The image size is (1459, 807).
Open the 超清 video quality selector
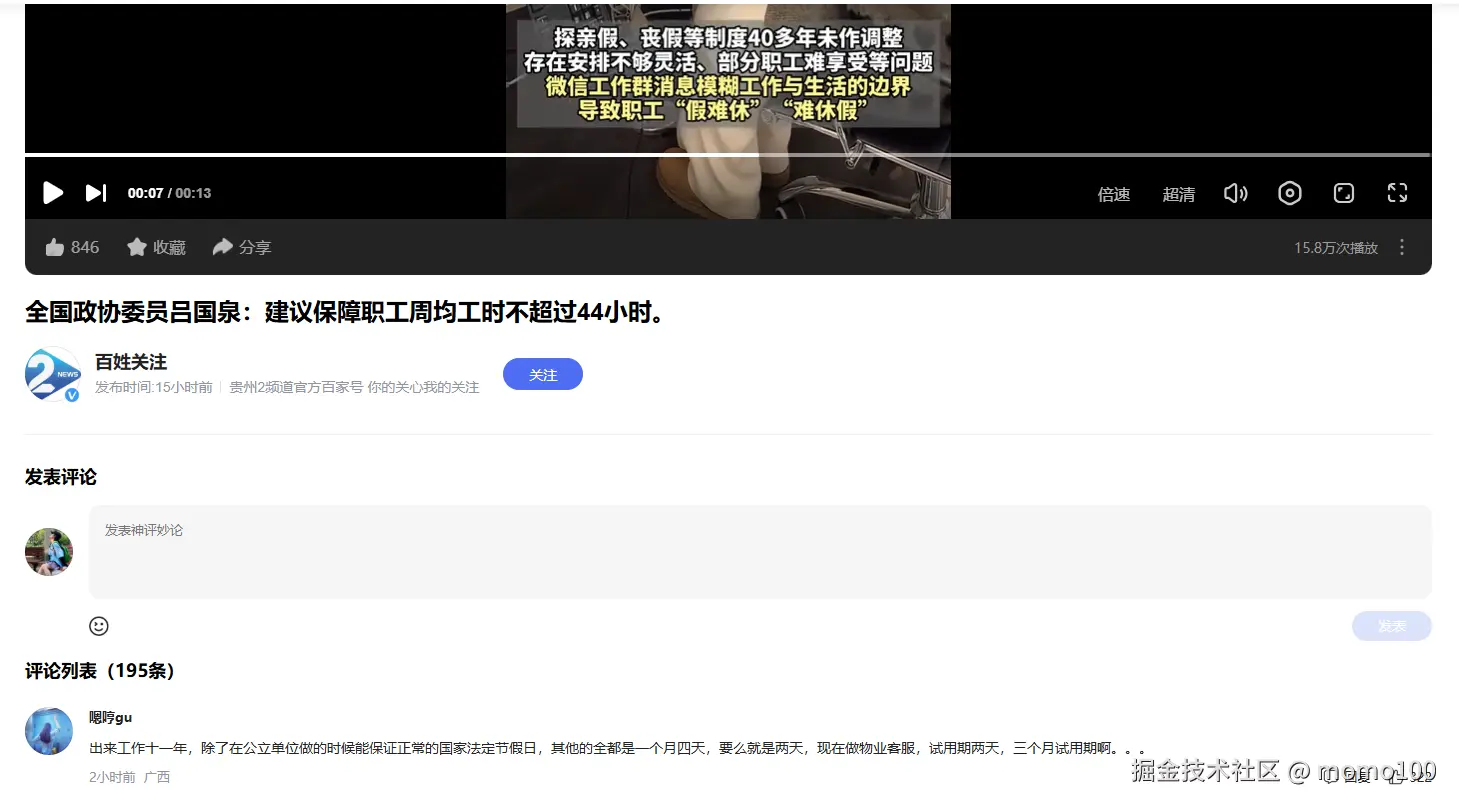pyautogui.click(x=1178, y=193)
